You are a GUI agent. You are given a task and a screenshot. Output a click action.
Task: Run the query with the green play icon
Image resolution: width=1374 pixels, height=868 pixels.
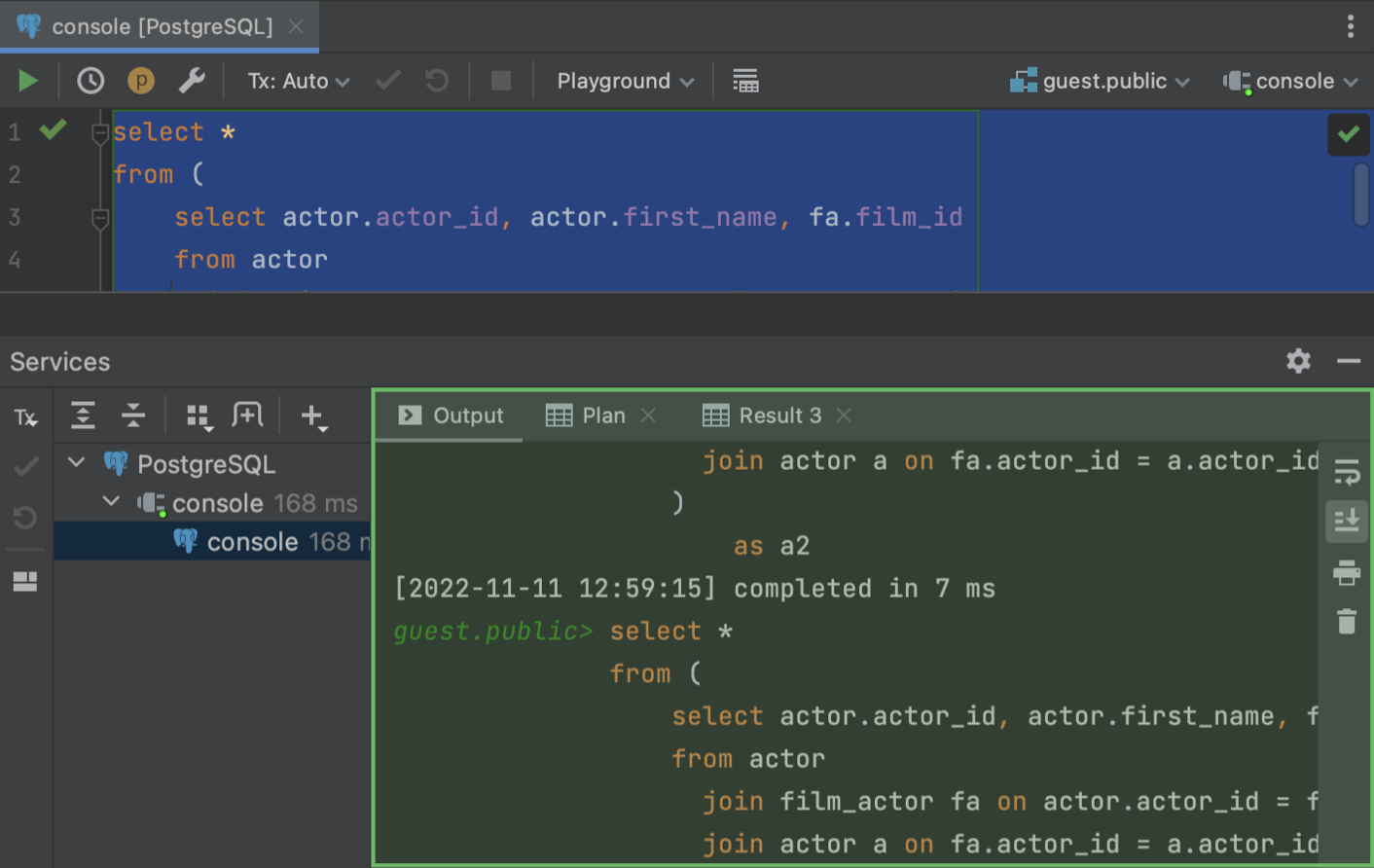(x=28, y=81)
